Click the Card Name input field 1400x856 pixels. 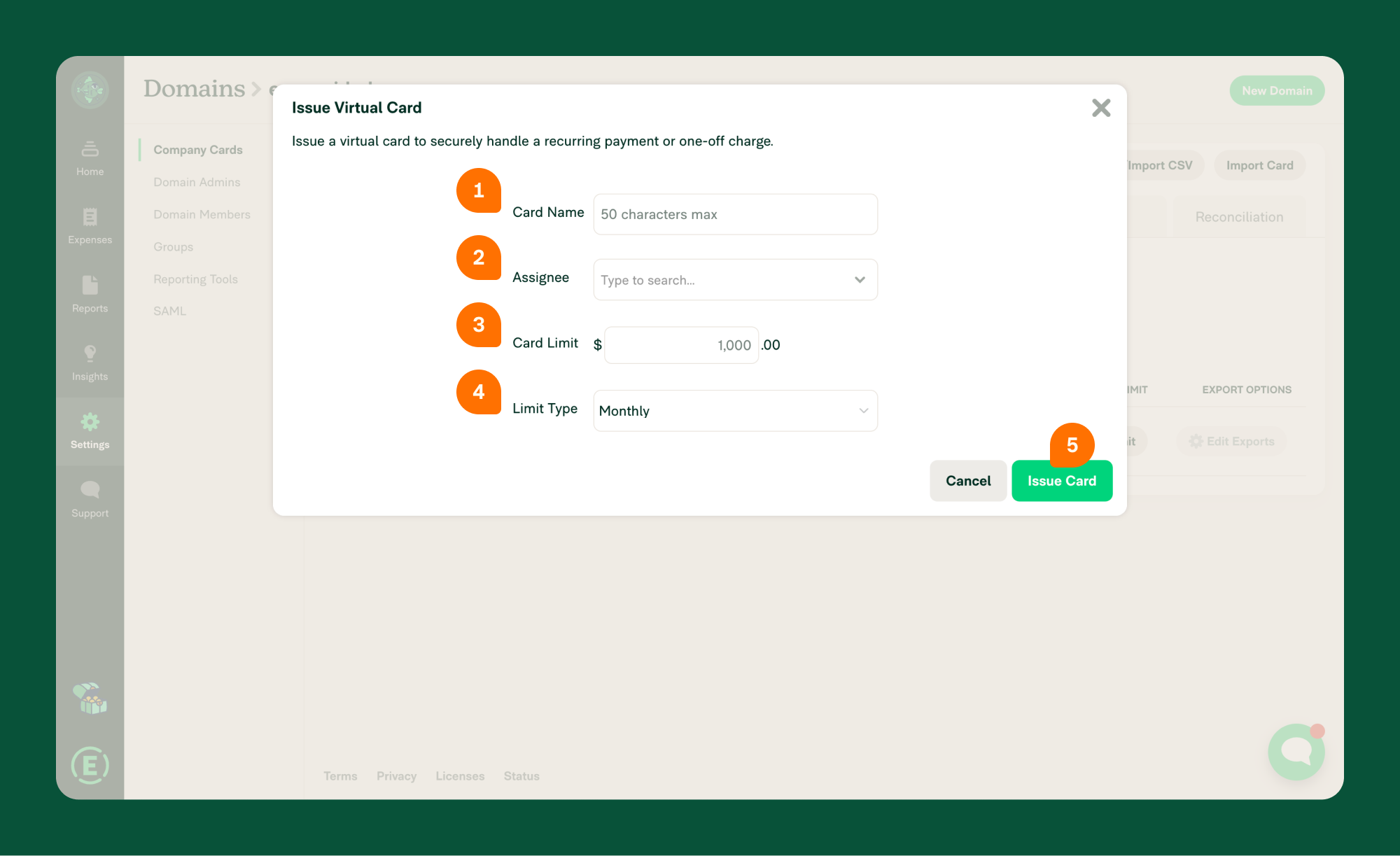click(735, 214)
